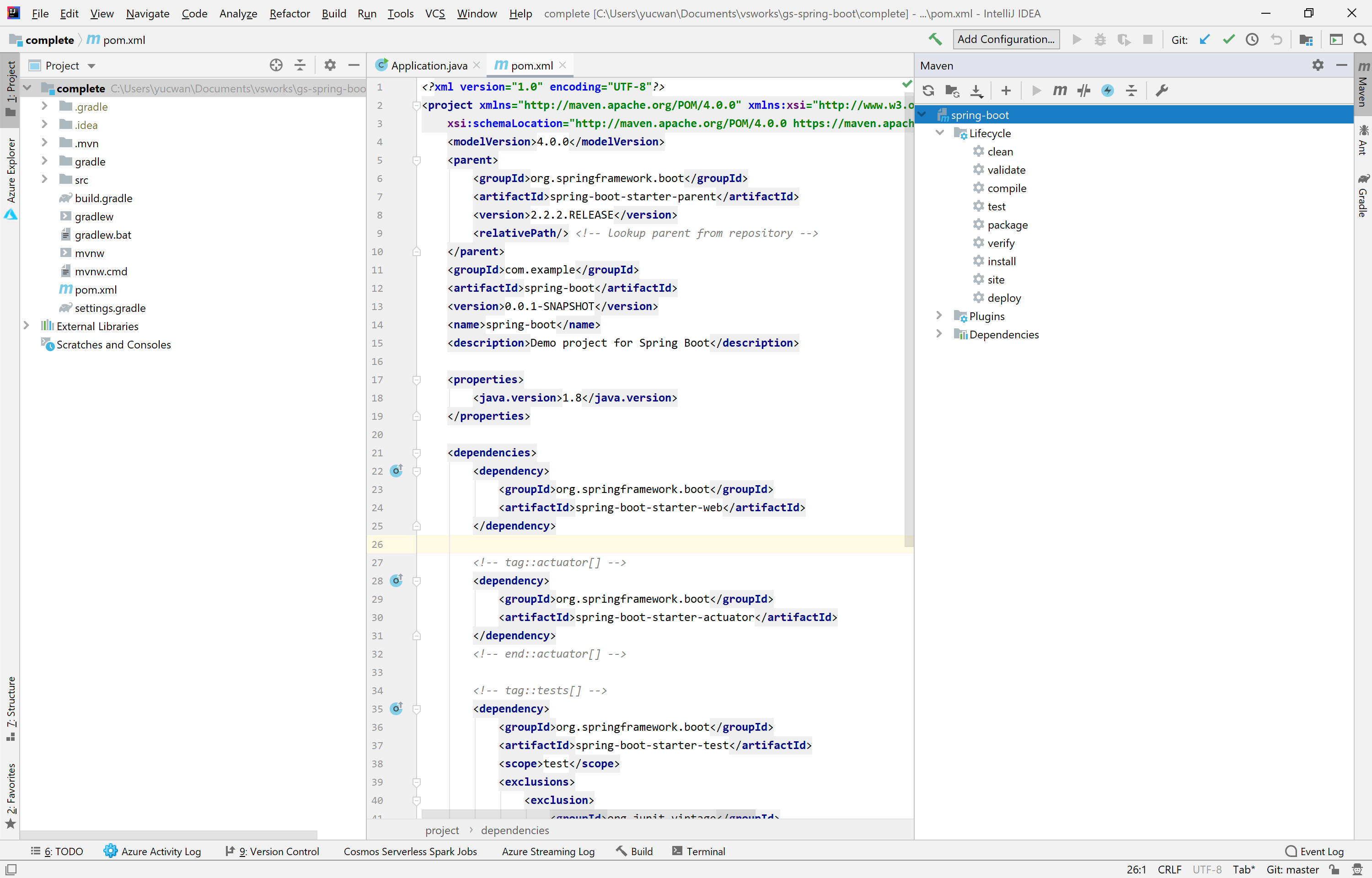Click the Maven refresh/reload icon
This screenshot has width=1372, height=878.
(x=928, y=91)
